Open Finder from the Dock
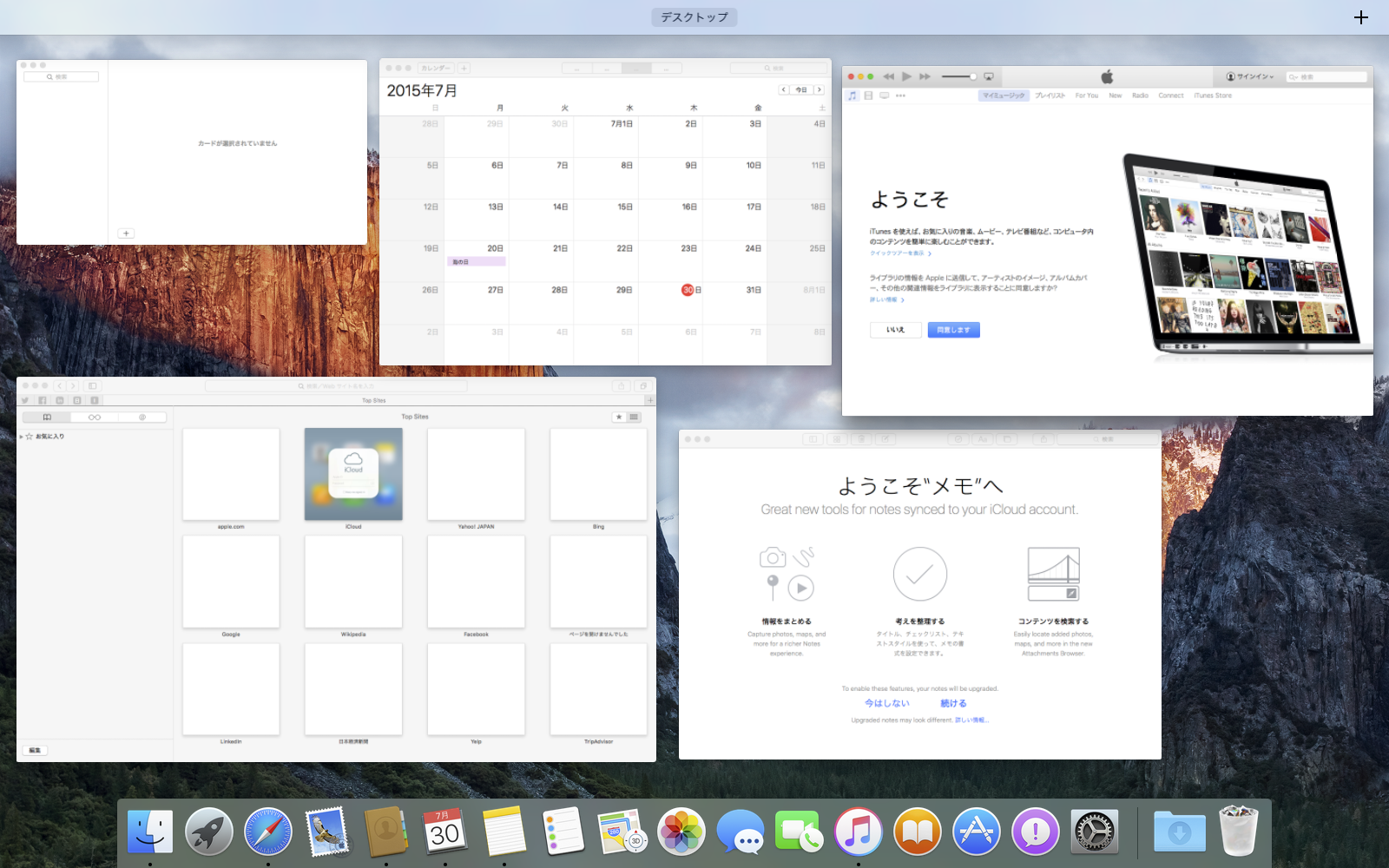Image resolution: width=1389 pixels, height=868 pixels. (x=150, y=832)
